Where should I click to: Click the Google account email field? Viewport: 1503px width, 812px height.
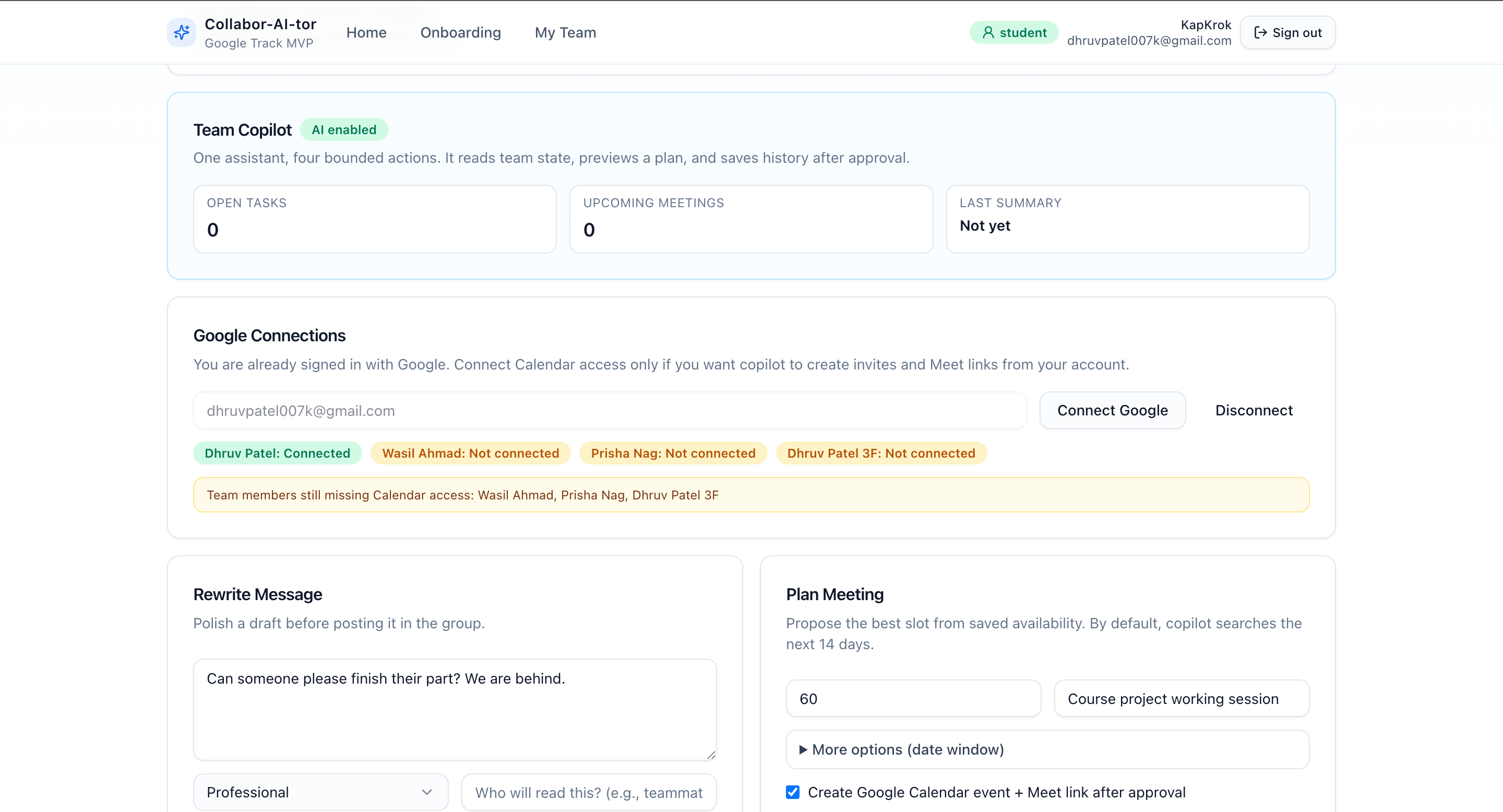609,410
